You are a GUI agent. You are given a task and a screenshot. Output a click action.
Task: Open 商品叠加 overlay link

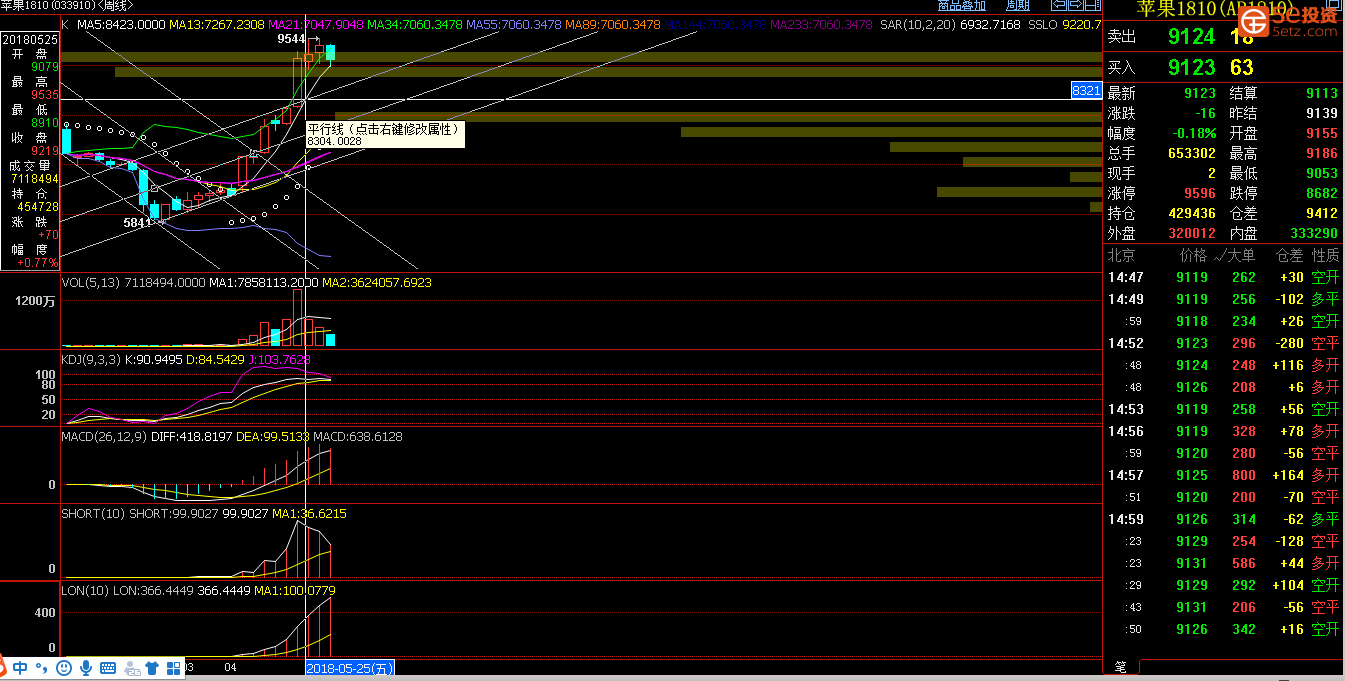click(x=962, y=6)
